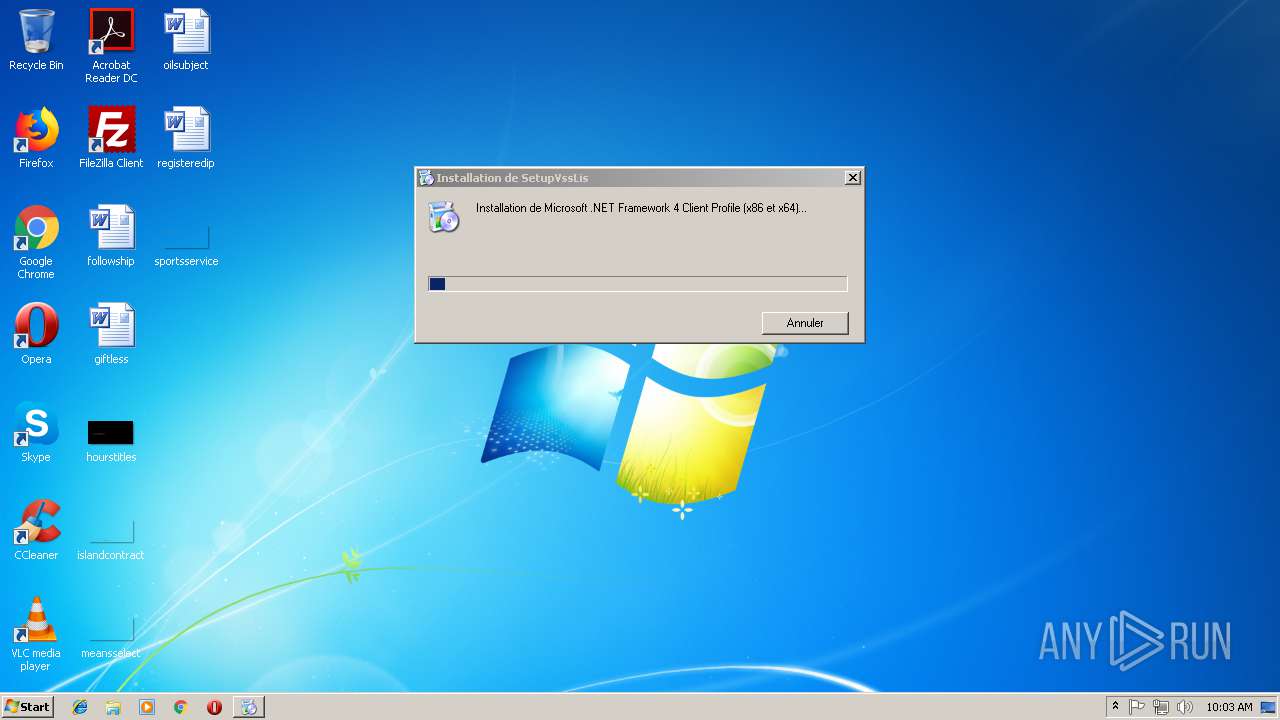1280x720 pixels.
Task: Select the meansselect desktop item
Action: pyautogui.click(x=111, y=639)
